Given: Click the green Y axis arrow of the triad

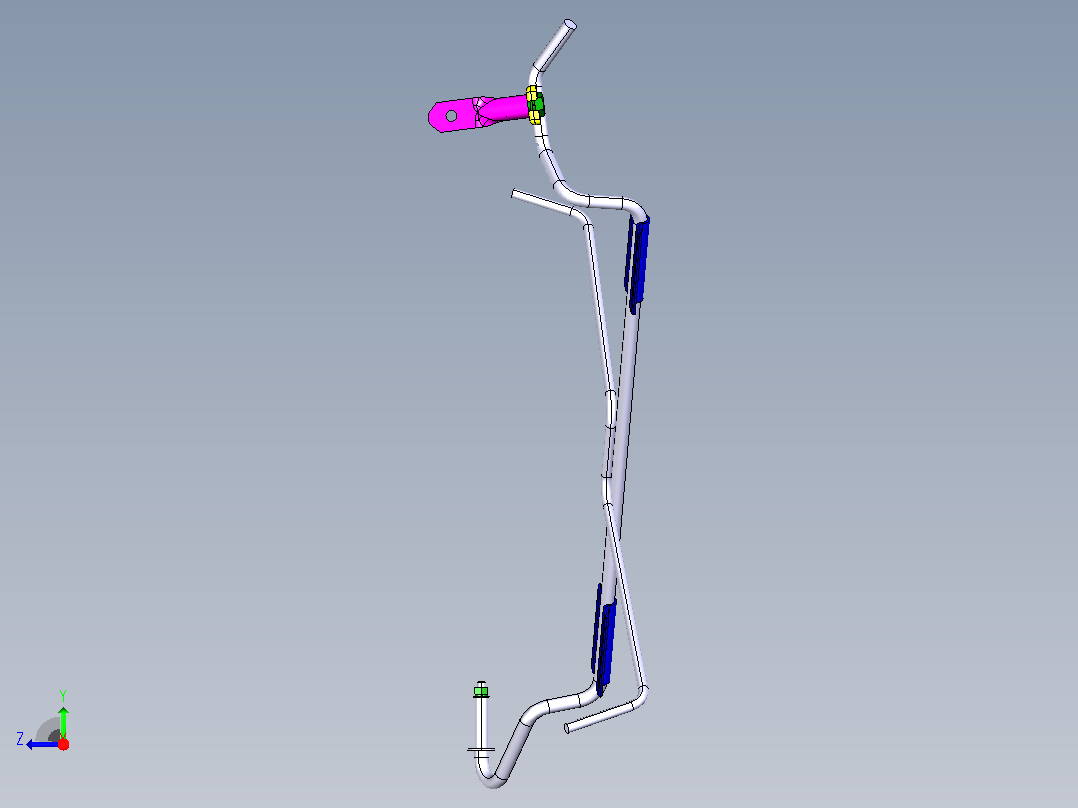Looking at the screenshot, I should coord(63,721).
